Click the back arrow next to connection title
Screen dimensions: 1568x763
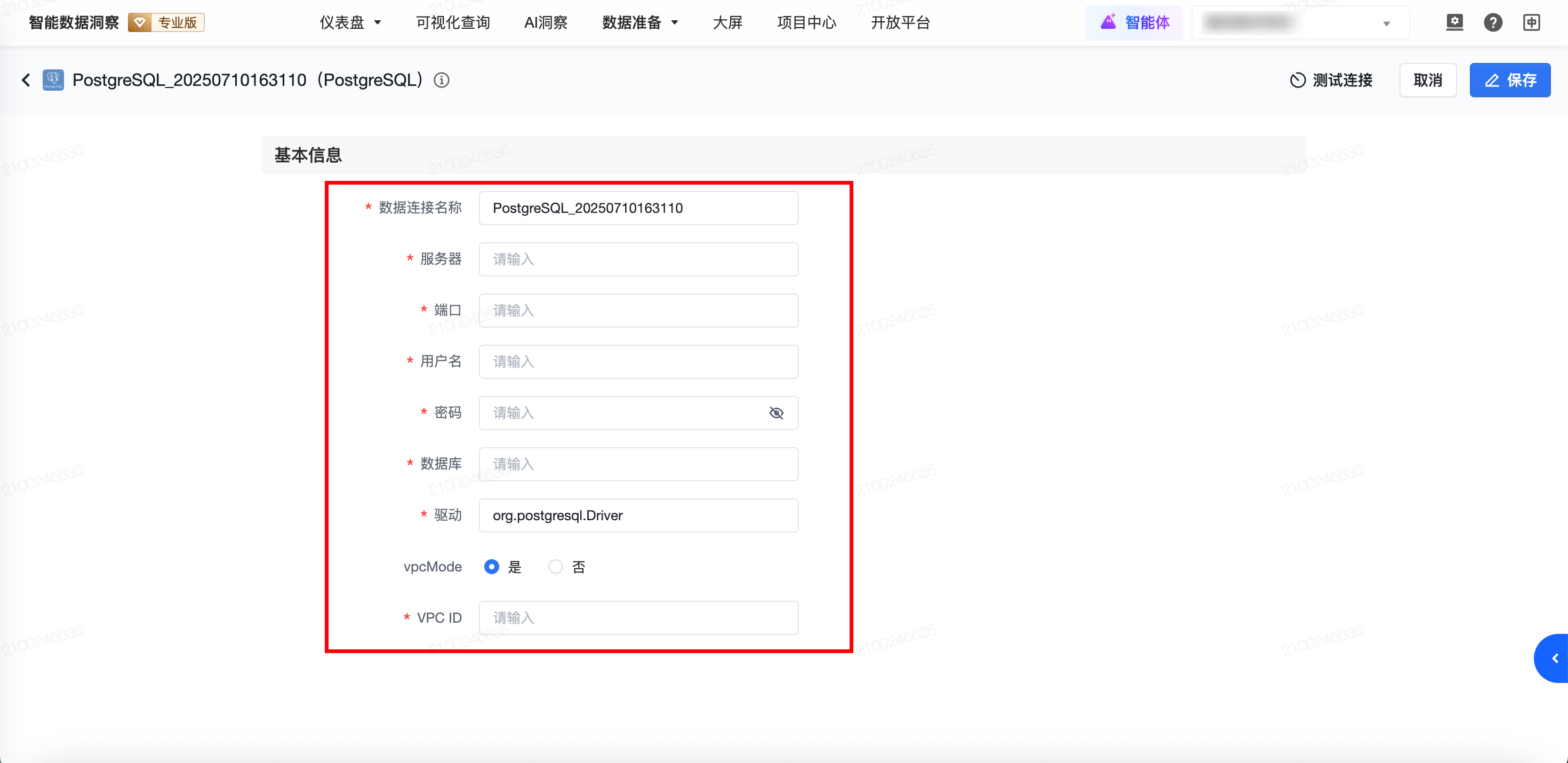tap(26, 80)
